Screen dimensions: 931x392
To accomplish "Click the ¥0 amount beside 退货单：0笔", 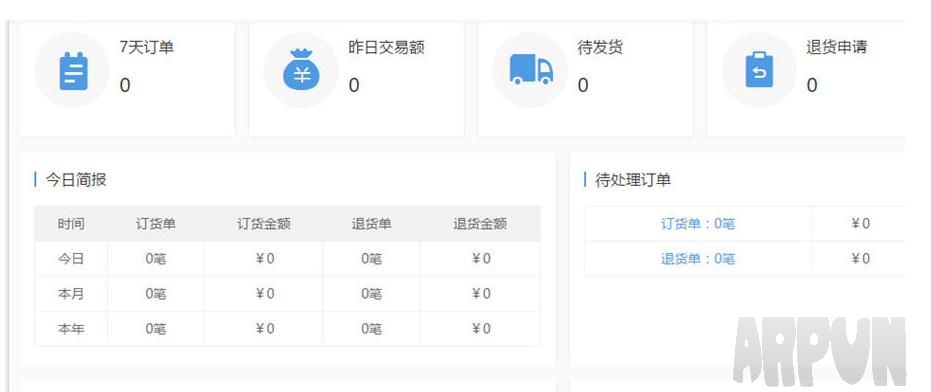I will click(860, 259).
